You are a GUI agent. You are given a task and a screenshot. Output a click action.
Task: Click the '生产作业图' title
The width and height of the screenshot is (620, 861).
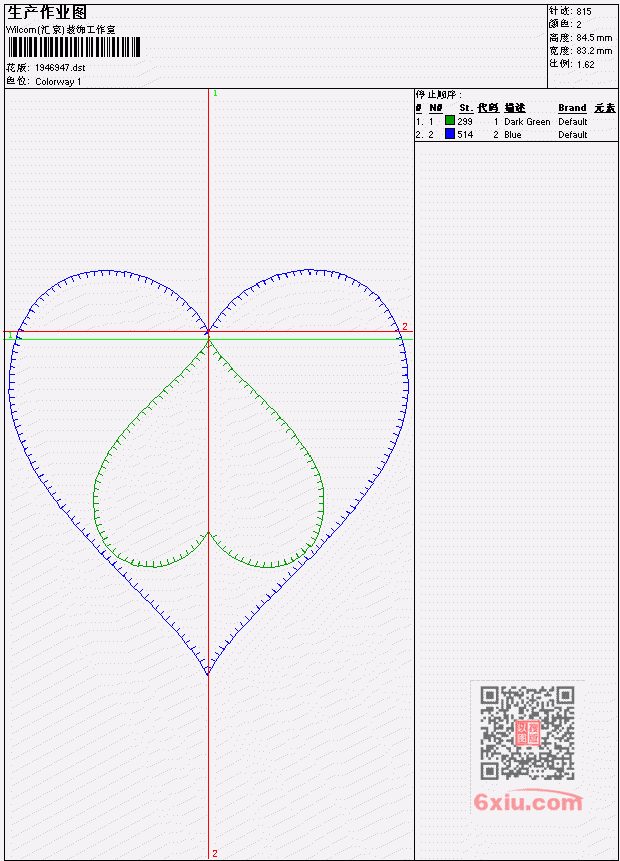(47, 13)
